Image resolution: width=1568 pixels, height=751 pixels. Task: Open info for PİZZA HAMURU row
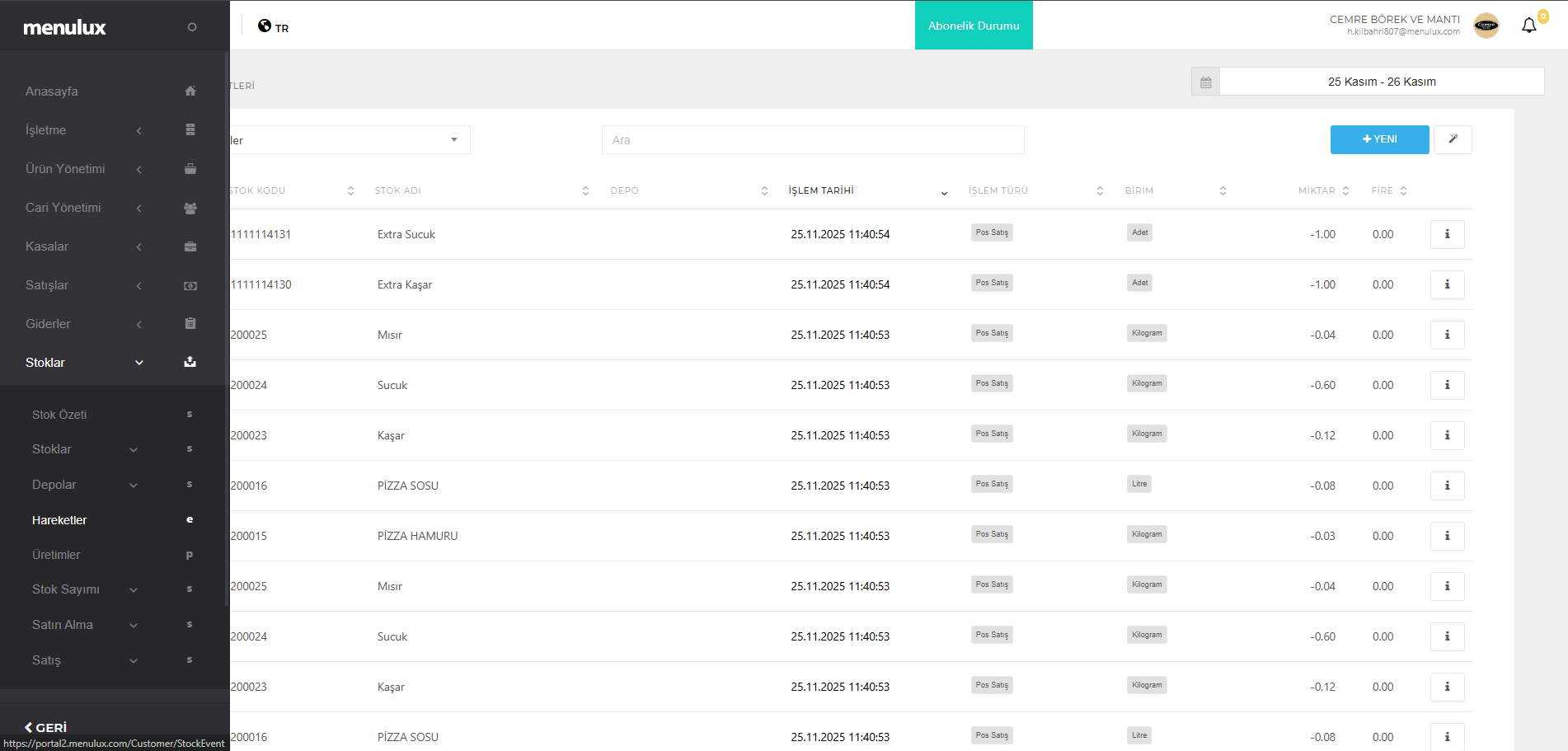(1447, 536)
